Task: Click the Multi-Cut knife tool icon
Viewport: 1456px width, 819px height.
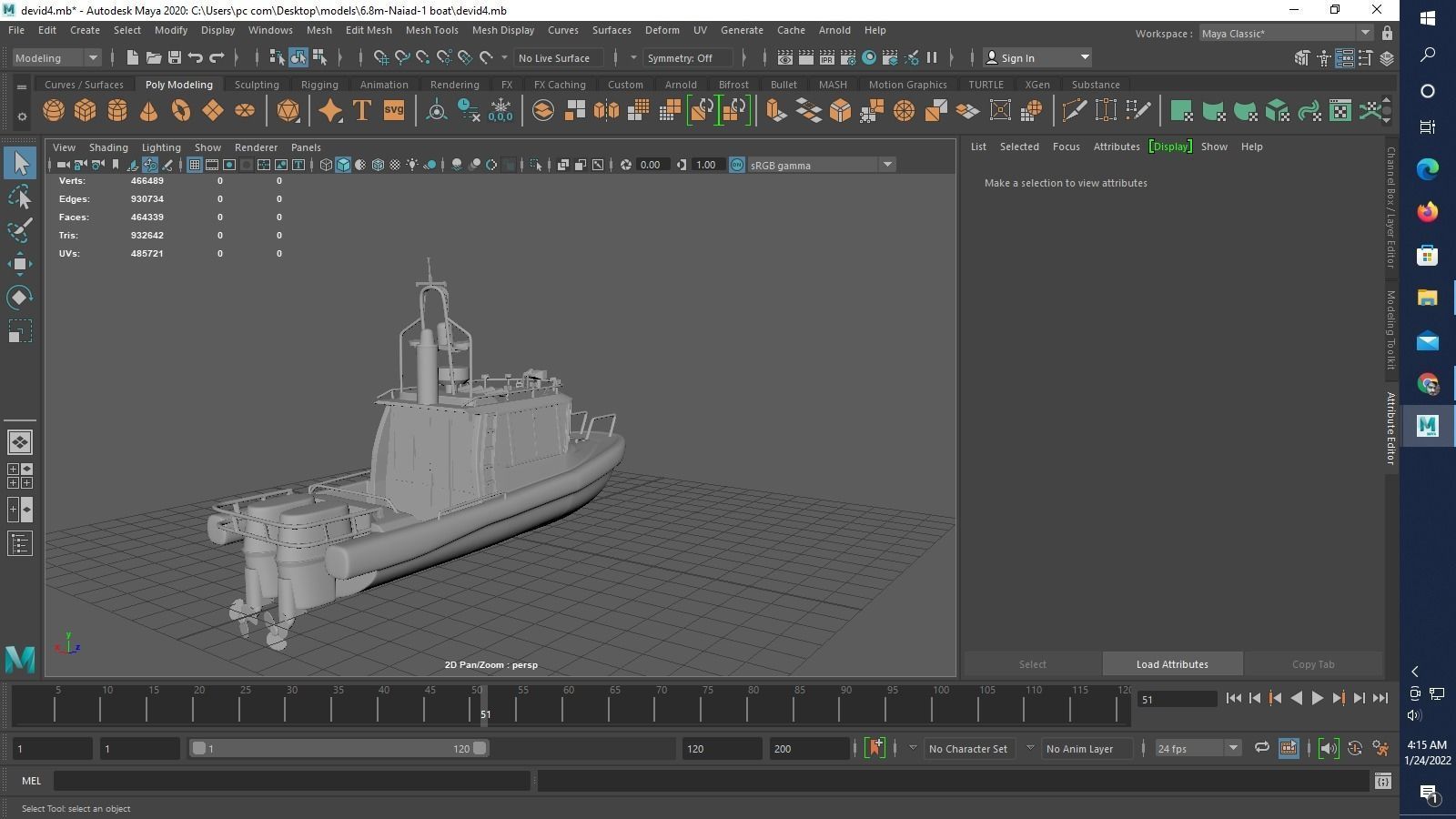Action: tap(1074, 111)
